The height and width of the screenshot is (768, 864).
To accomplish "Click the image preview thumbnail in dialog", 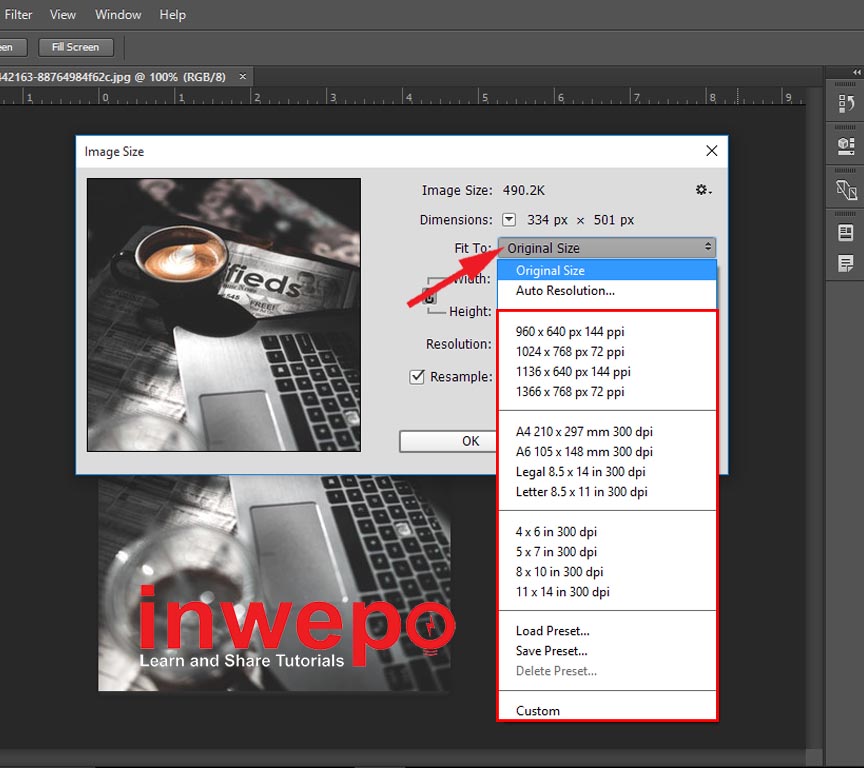I will pyautogui.click(x=224, y=315).
